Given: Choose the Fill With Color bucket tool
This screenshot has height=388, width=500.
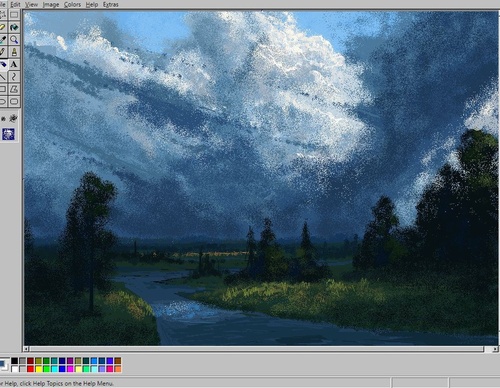Looking at the screenshot, I should 14,27.
